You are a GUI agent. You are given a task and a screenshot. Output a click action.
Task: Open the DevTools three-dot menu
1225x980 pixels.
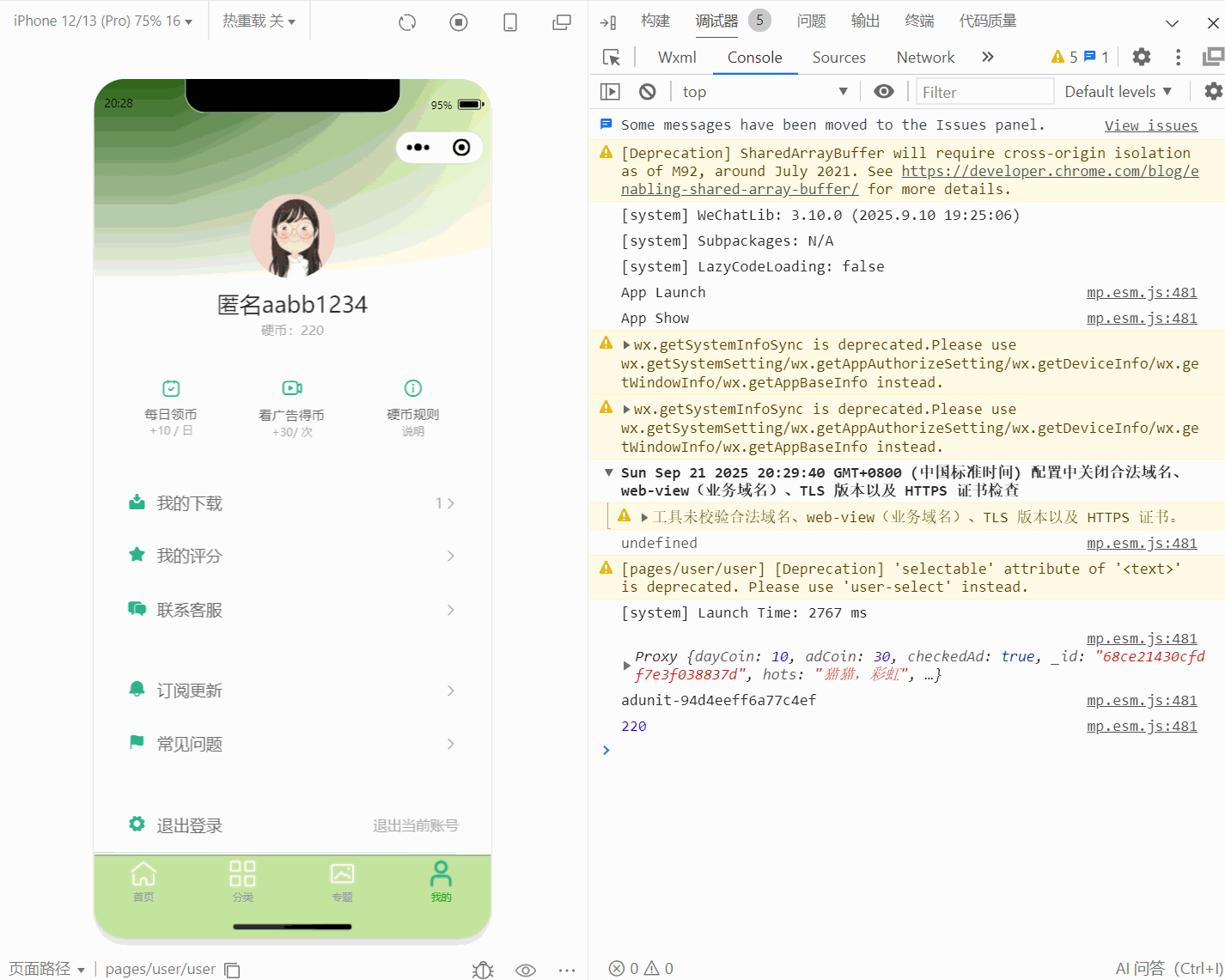coord(1178,57)
